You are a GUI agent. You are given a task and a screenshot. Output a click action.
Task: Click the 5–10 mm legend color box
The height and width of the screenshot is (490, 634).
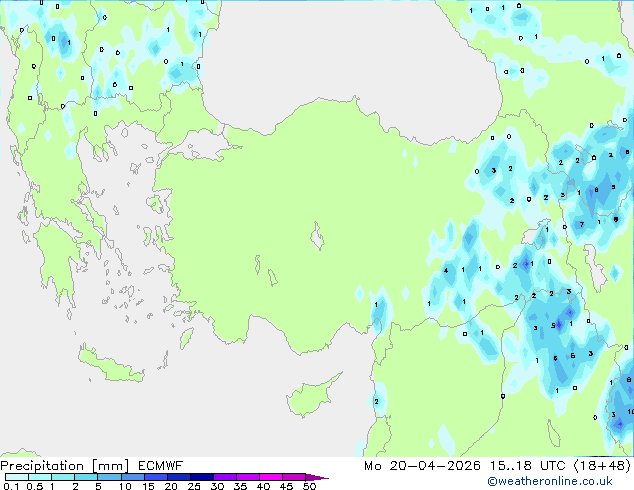point(109,477)
